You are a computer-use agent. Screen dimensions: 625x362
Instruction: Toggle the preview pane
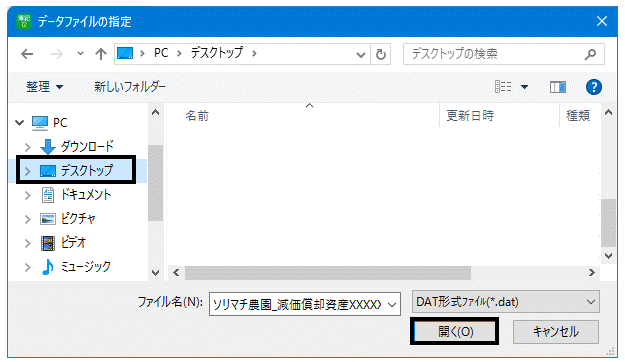[x=558, y=87]
